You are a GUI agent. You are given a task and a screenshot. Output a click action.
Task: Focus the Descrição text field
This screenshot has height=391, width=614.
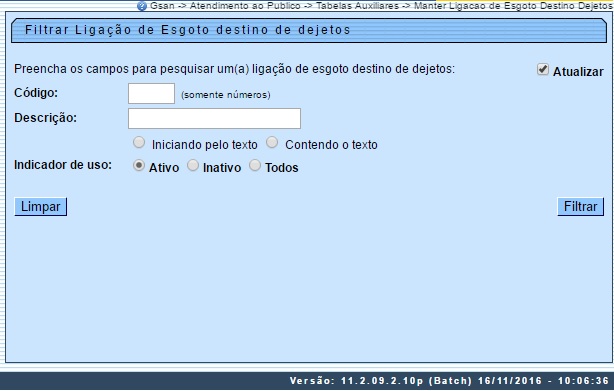pos(214,119)
